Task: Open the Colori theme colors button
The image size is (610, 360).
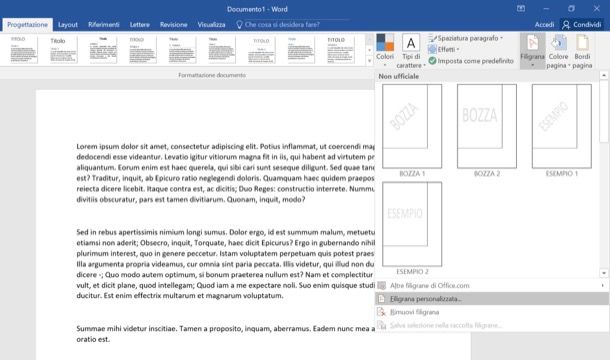Action: coord(385,51)
